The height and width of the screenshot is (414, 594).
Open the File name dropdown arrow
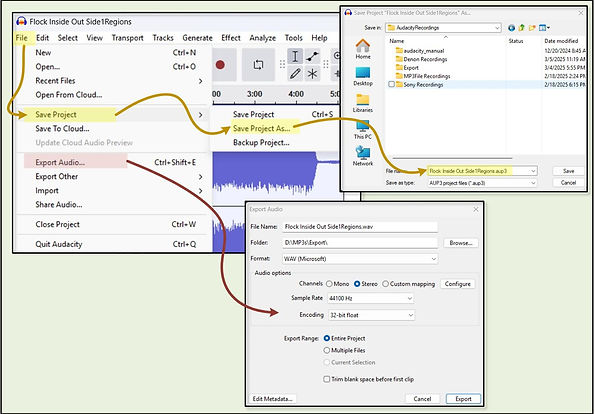pyautogui.click(x=533, y=171)
